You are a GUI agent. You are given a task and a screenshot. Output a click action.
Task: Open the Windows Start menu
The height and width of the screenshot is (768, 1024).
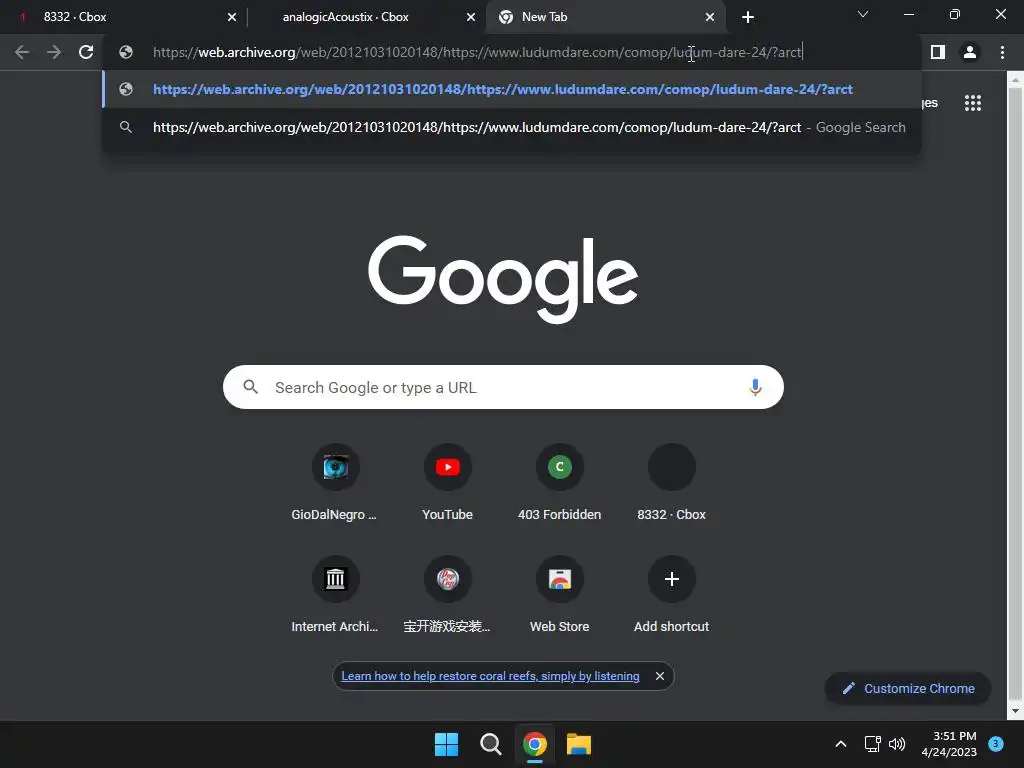(446, 744)
